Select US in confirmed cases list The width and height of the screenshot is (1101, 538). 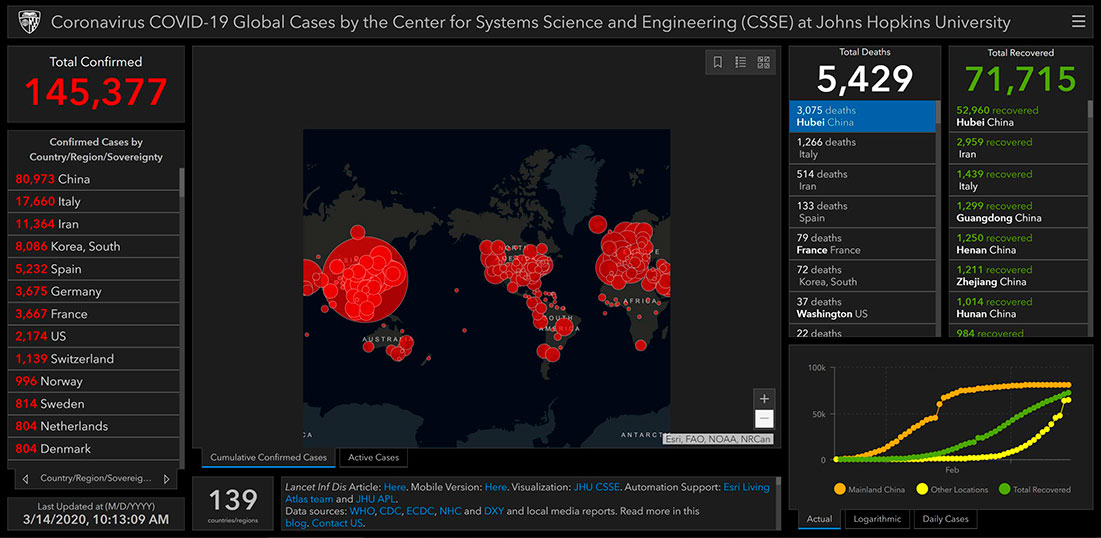pyautogui.click(x=94, y=336)
